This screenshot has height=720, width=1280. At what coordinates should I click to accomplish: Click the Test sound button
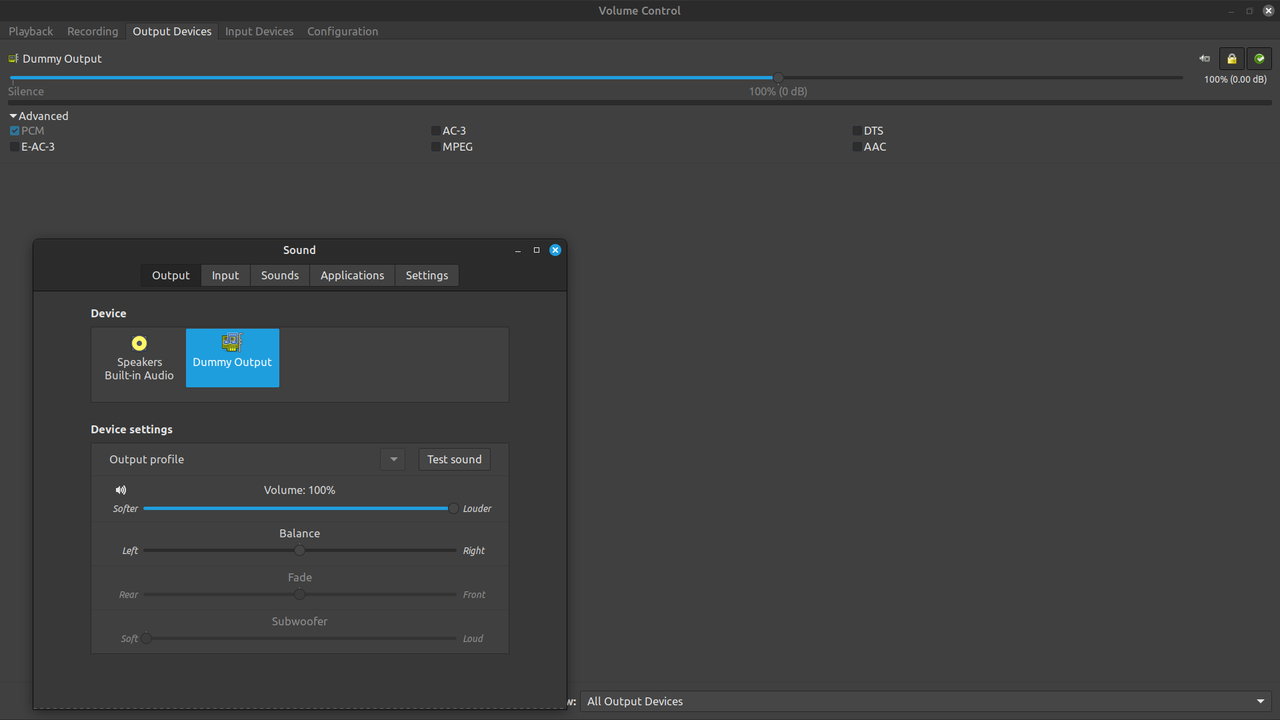click(454, 458)
